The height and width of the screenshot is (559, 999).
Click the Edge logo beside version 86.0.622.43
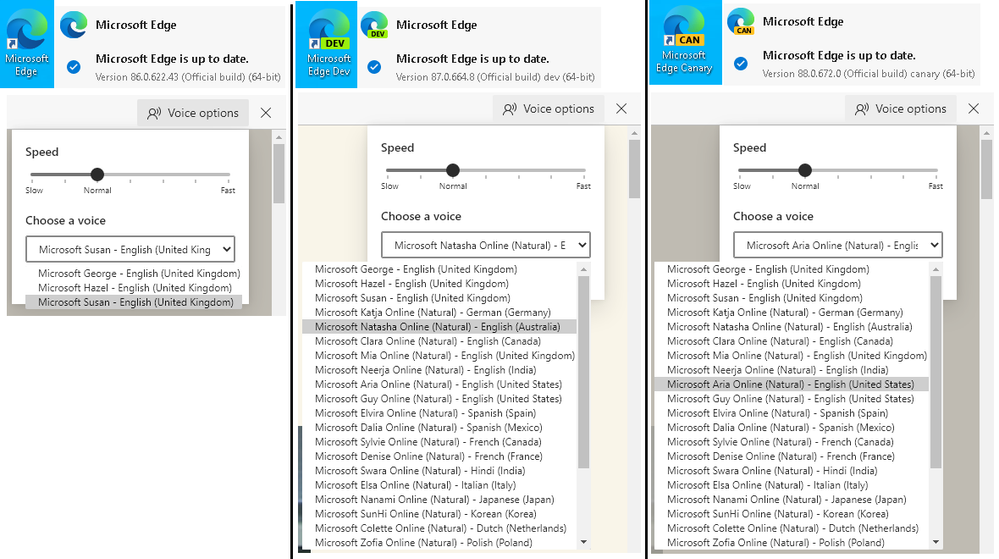pos(74,25)
